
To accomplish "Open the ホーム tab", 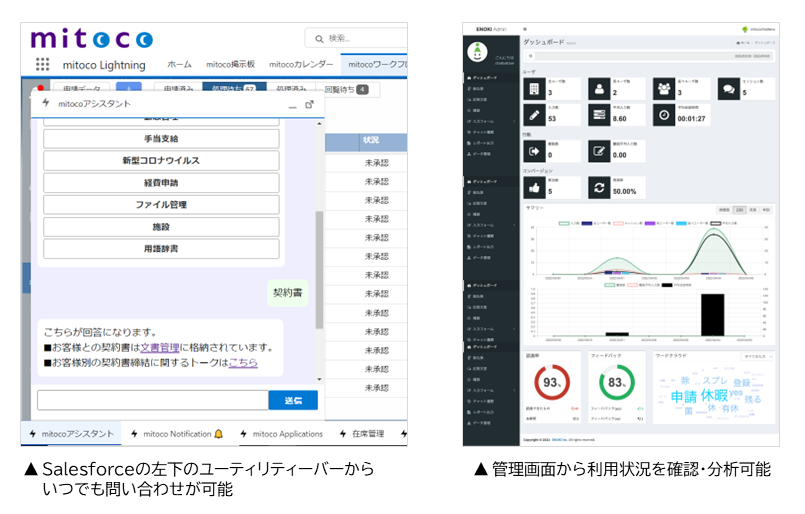I will click(x=179, y=65).
